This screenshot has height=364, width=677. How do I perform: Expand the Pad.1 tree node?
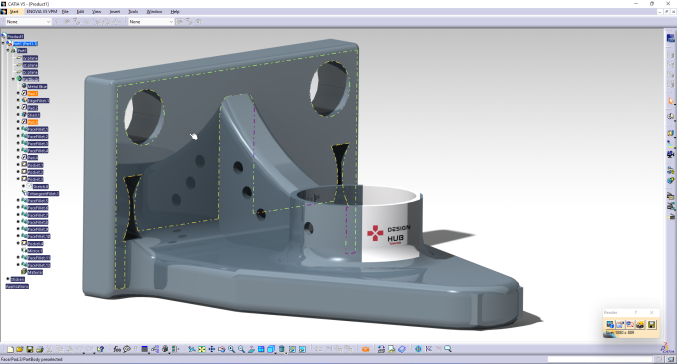(18, 93)
